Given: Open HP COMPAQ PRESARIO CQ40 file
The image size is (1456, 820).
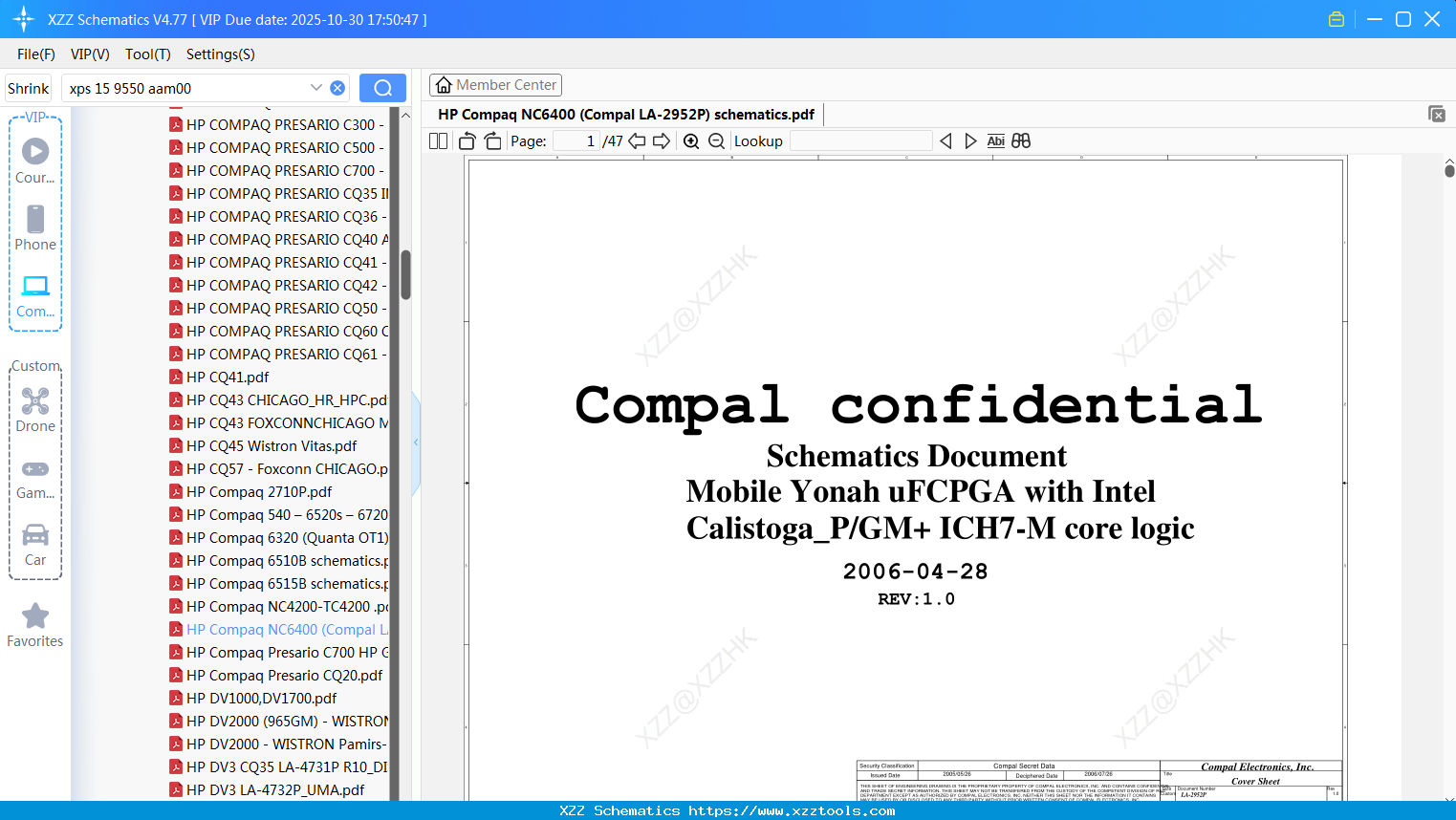Looking at the screenshot, I should tap(278, 239).
